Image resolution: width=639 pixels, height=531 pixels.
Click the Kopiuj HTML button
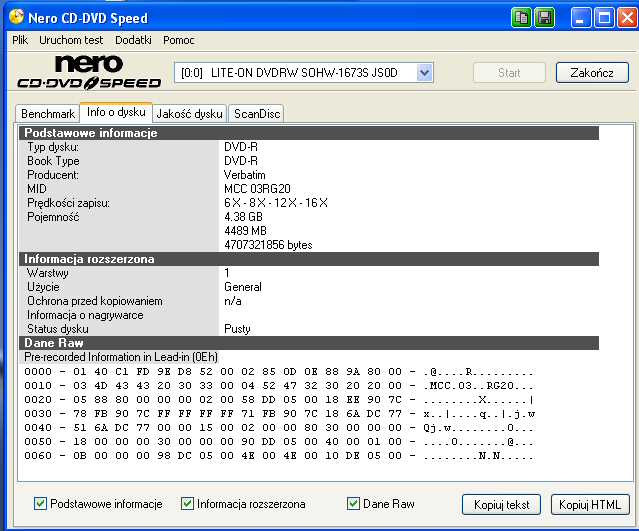click(x=590, y=505)
